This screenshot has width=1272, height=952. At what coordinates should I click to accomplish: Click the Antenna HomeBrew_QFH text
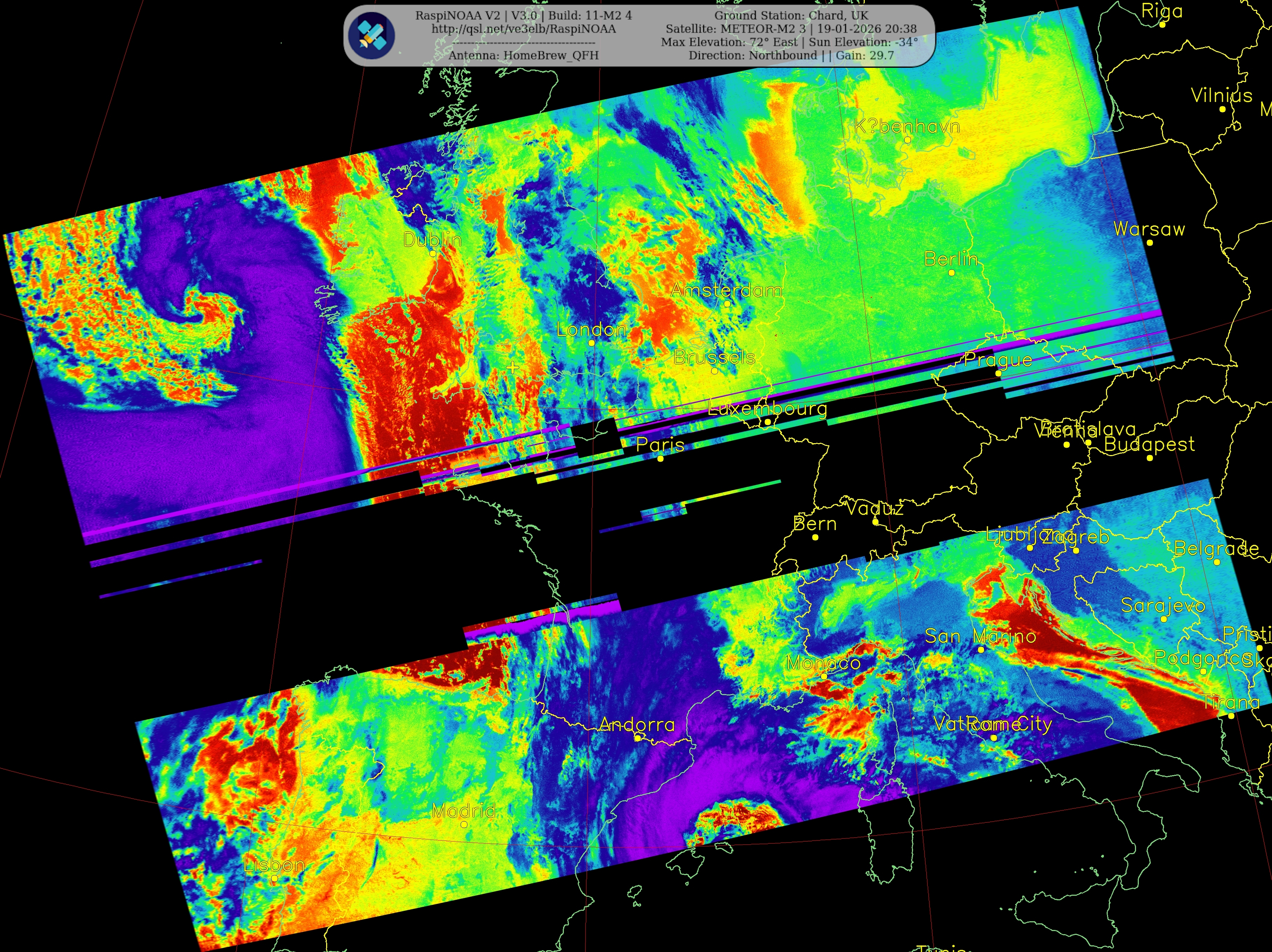click(523, 55)
